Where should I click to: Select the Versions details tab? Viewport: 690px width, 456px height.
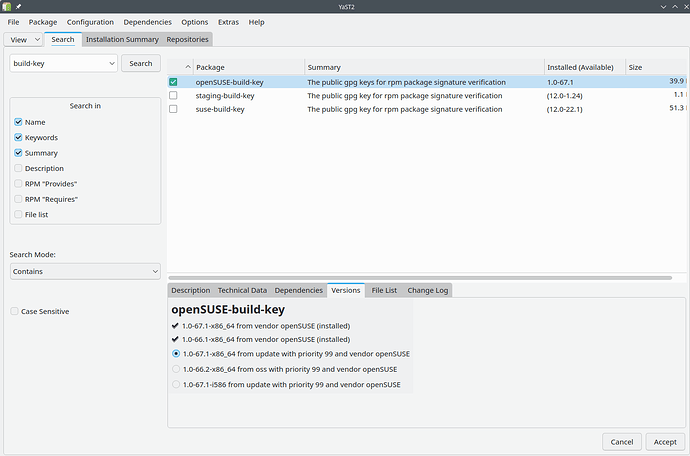346,290
